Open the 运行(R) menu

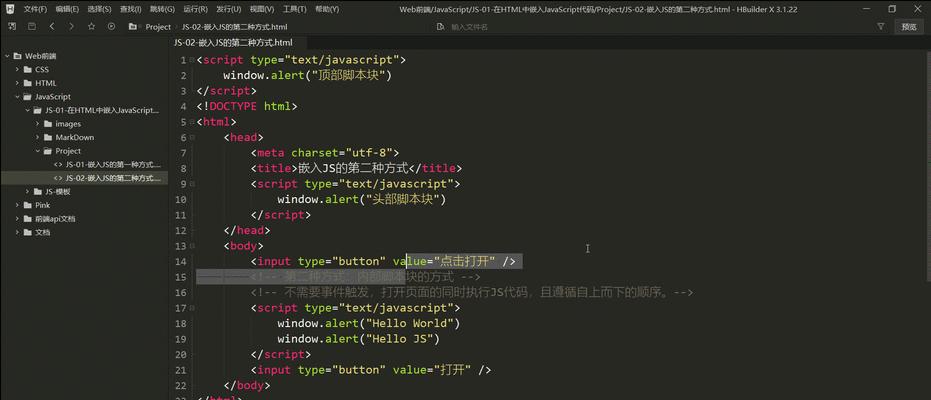(195, 9)
